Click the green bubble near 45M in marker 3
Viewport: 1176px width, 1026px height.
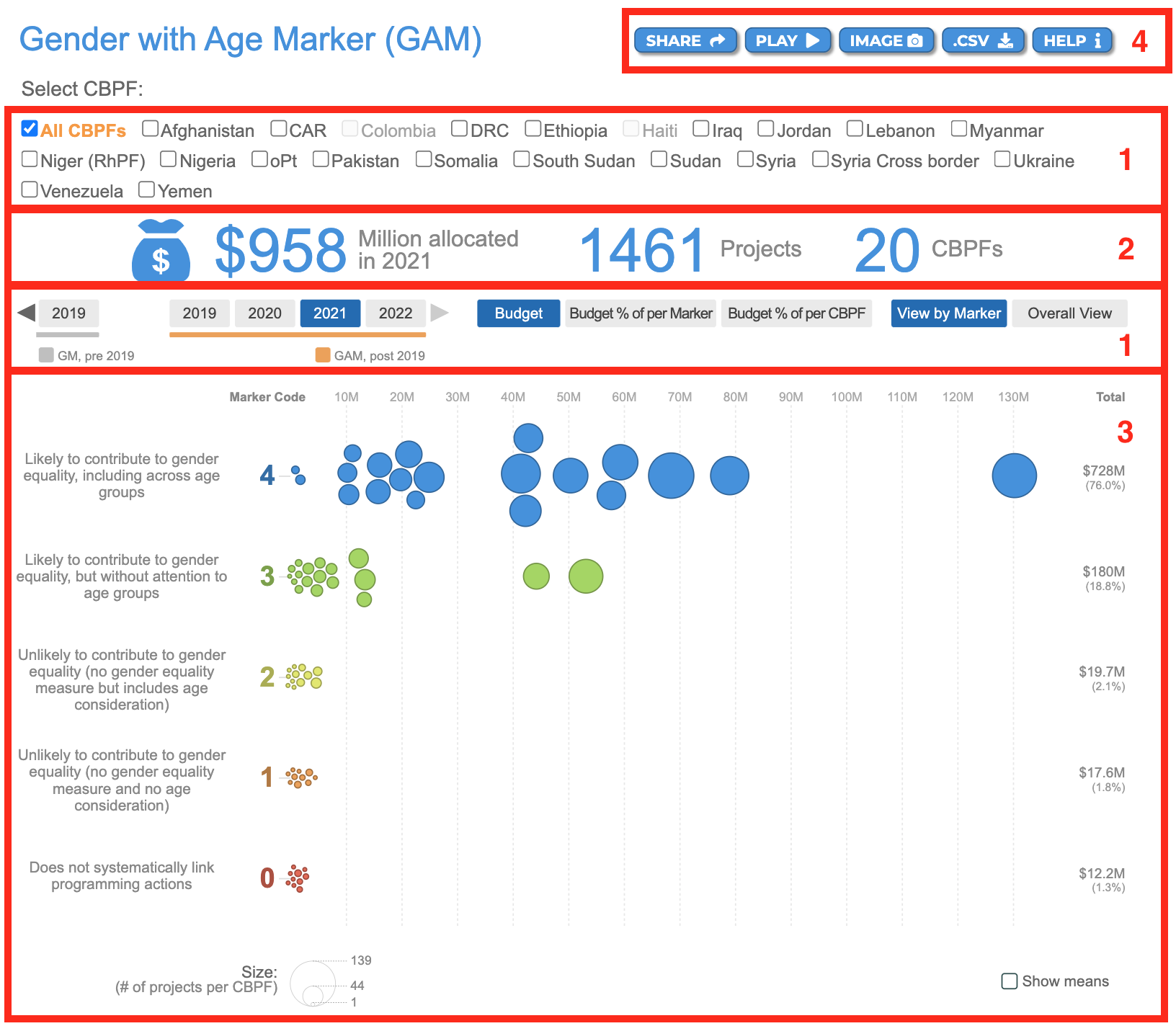pos(536,576)
